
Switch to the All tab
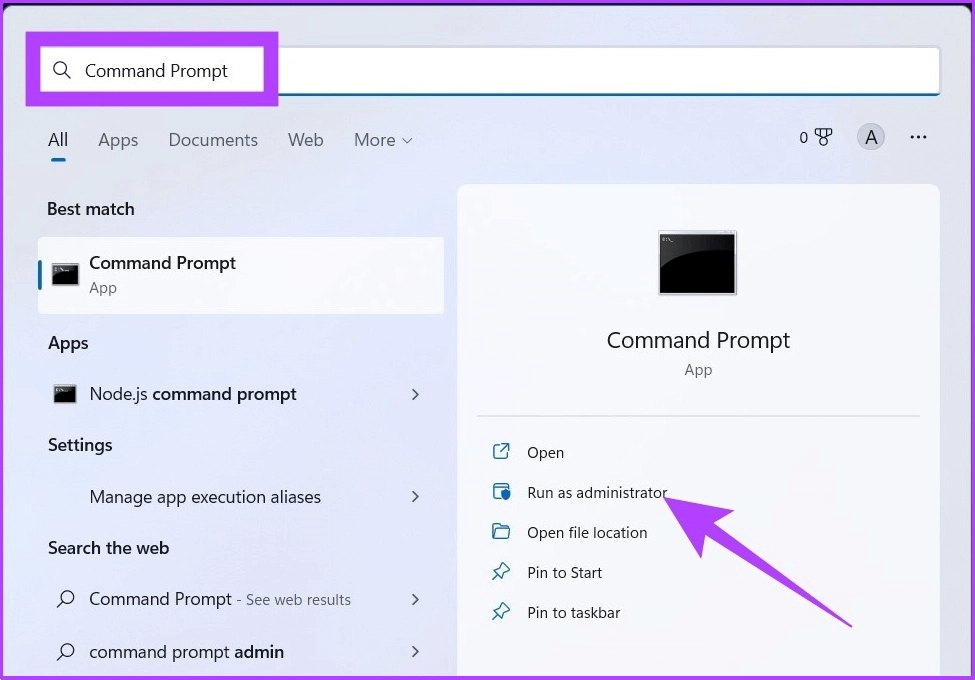point(58,140)
